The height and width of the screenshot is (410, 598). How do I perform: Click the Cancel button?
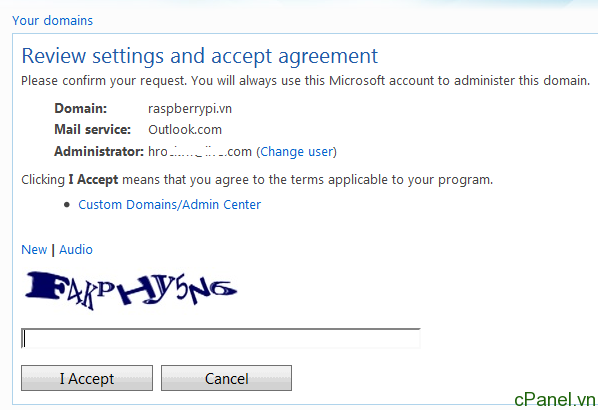coord(227,378)
